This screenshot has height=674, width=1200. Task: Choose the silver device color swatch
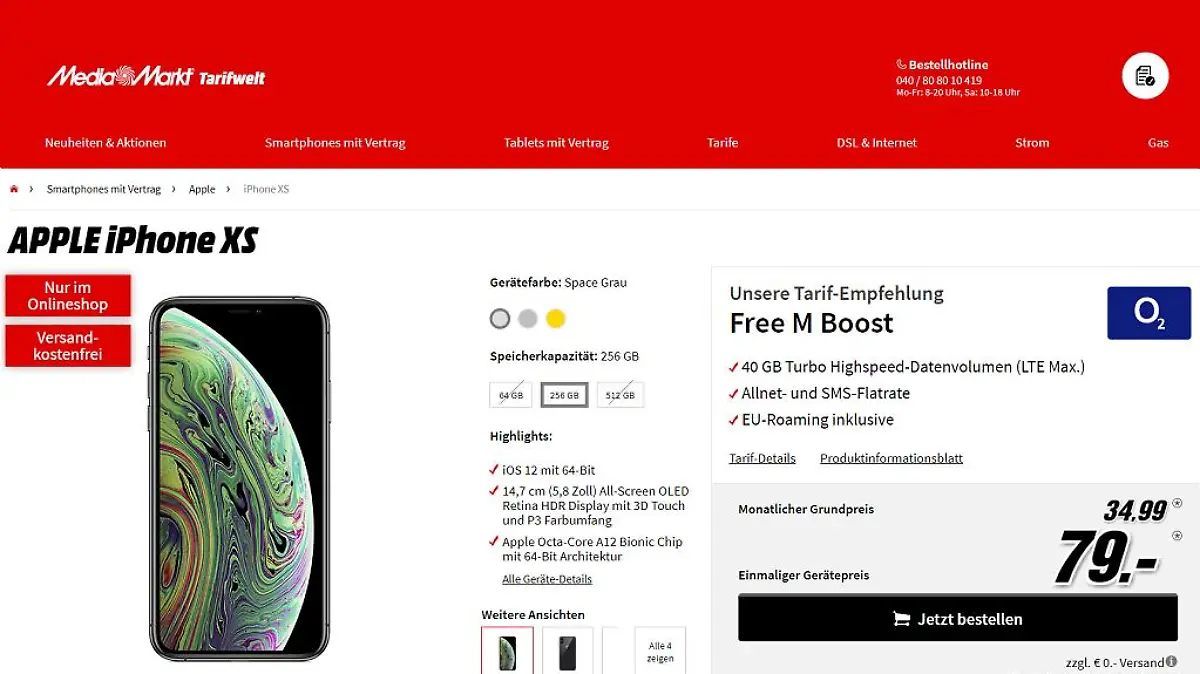528,319
